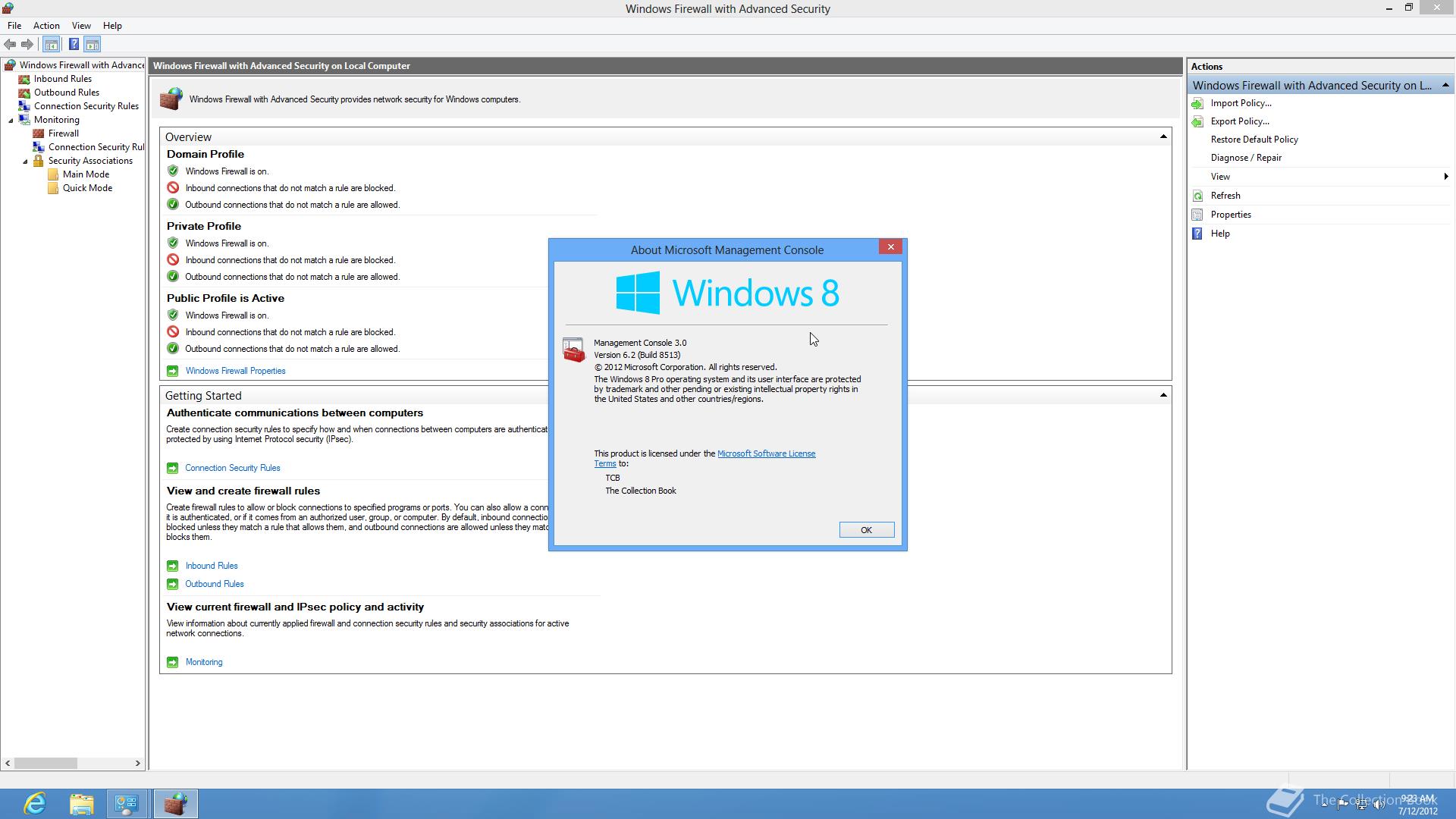Select Windows Firewall with Advanced Security root node
The width and height of the screenshot is (1456, 819).
(x=81, y=65)
